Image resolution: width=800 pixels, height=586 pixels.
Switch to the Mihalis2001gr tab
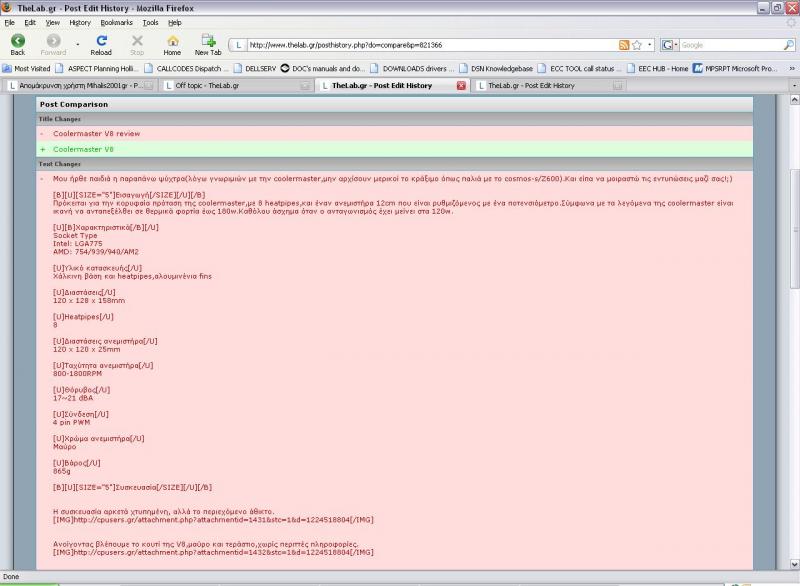coord(81,86)
